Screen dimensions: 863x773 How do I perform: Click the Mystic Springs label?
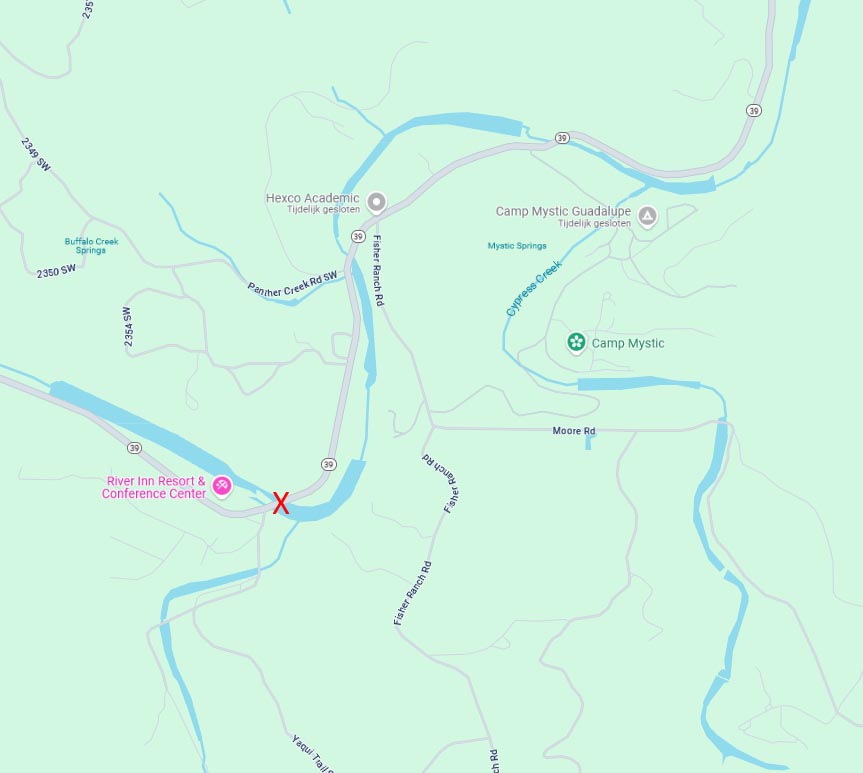(517, 246)
